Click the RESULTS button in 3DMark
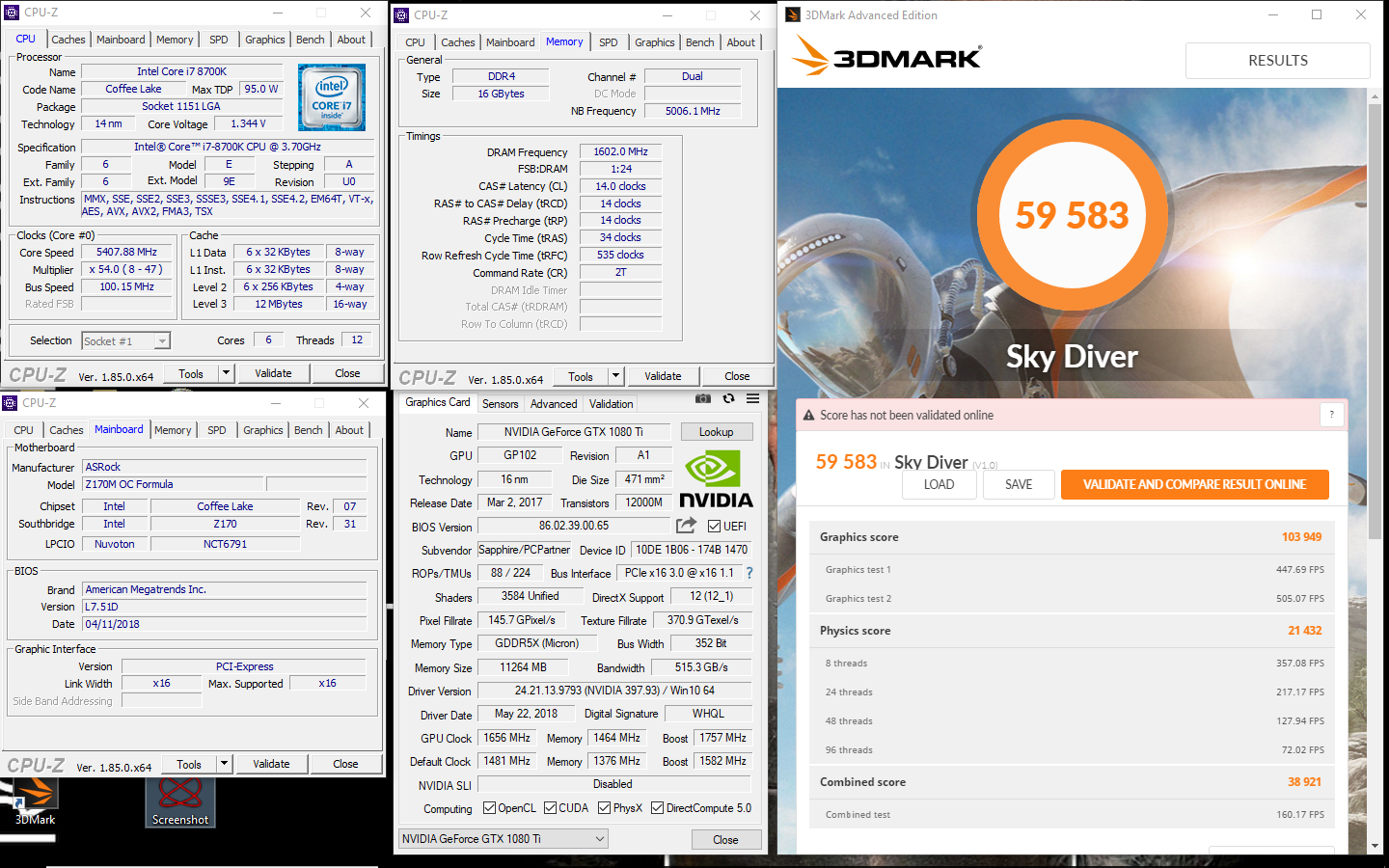 [1278, 60]
